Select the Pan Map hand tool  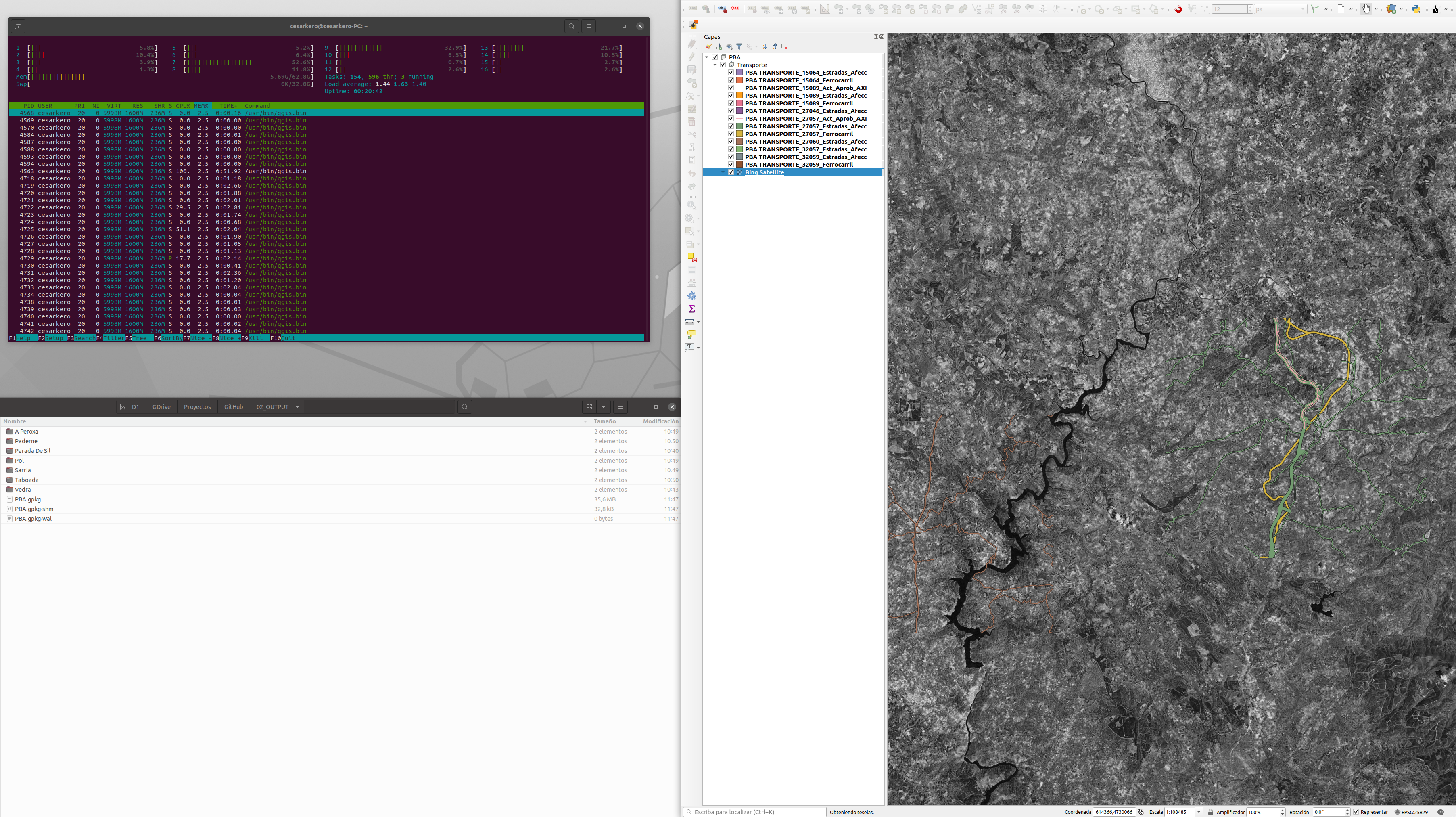click(x=1366, y=9)
